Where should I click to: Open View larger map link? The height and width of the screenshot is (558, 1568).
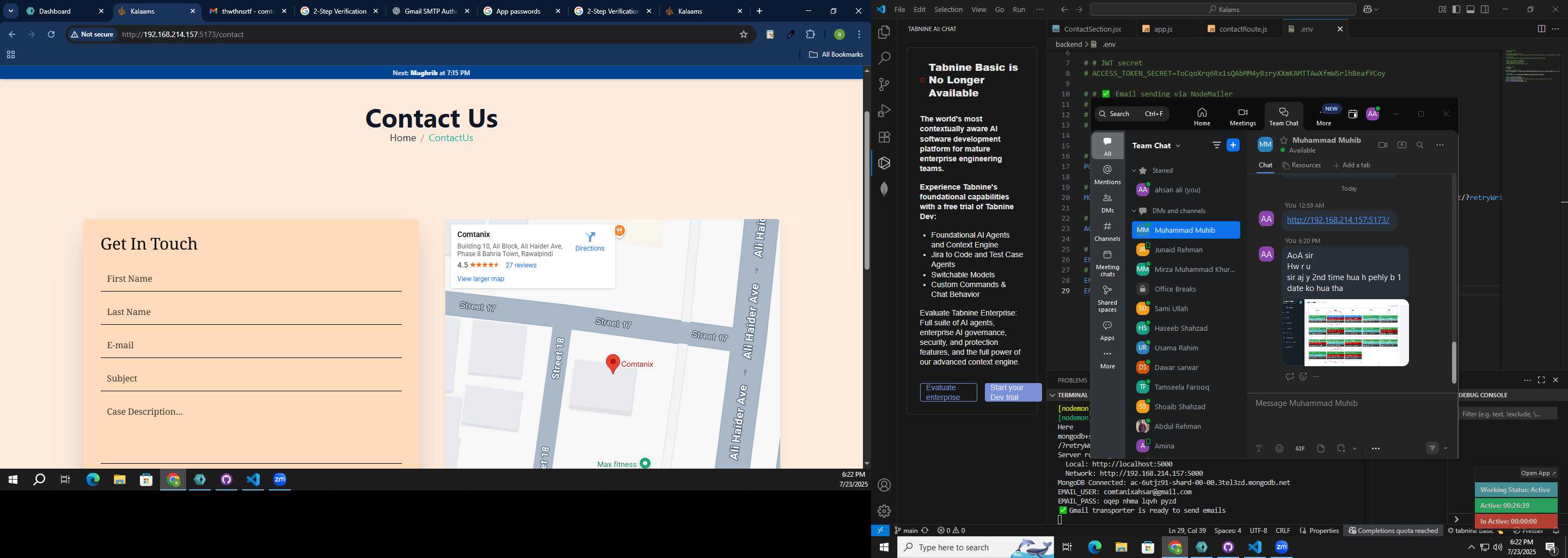click(480, 279)
